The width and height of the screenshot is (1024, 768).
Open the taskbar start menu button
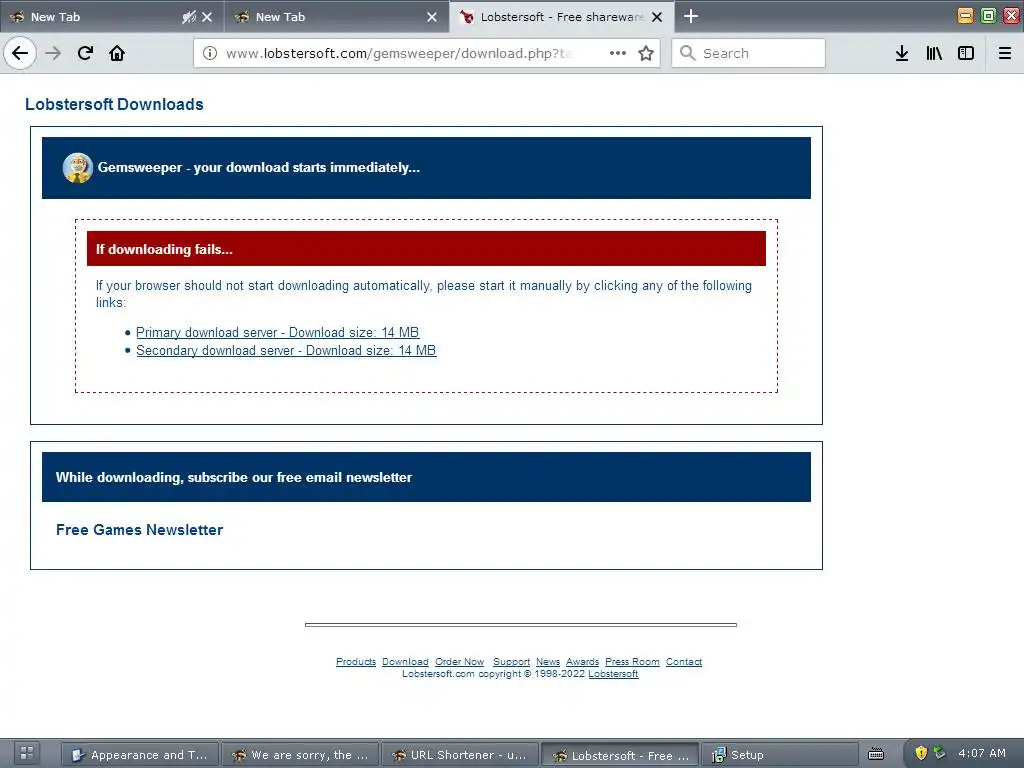coord(27,754)
